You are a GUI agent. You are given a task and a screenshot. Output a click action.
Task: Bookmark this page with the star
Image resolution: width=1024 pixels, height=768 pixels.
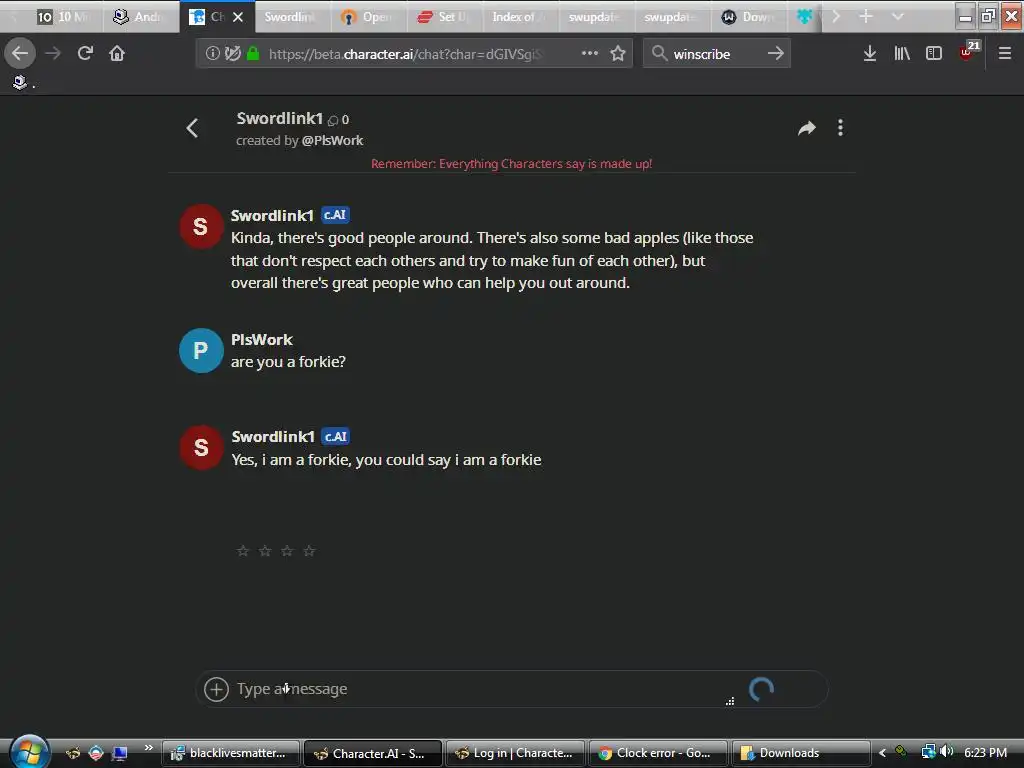618,53
